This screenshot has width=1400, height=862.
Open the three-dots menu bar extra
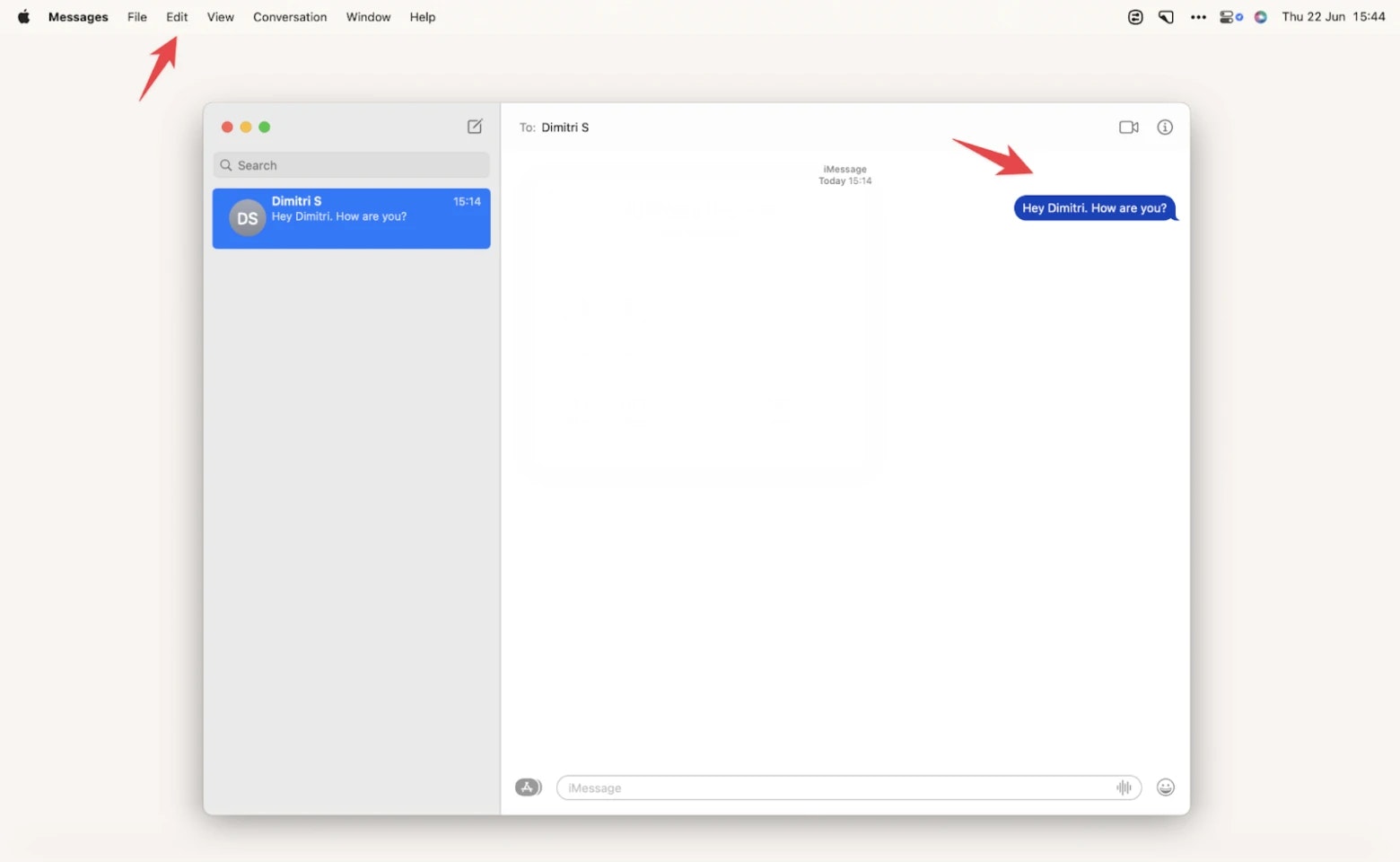coord(1198,17)
